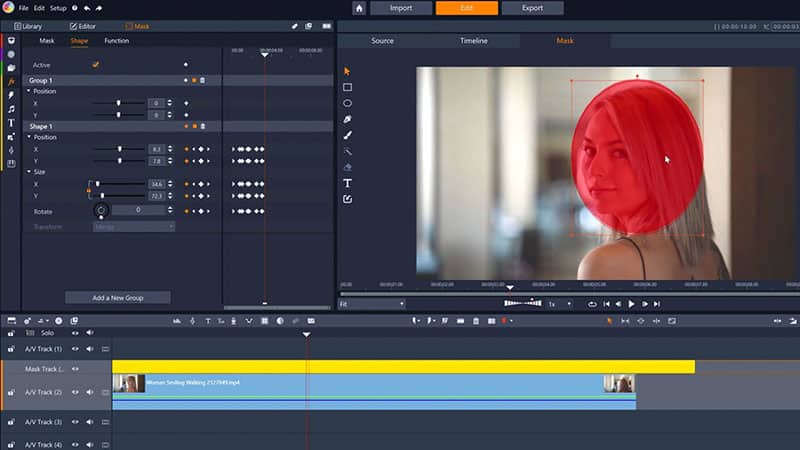Select the text mask tool

point(347,183)
